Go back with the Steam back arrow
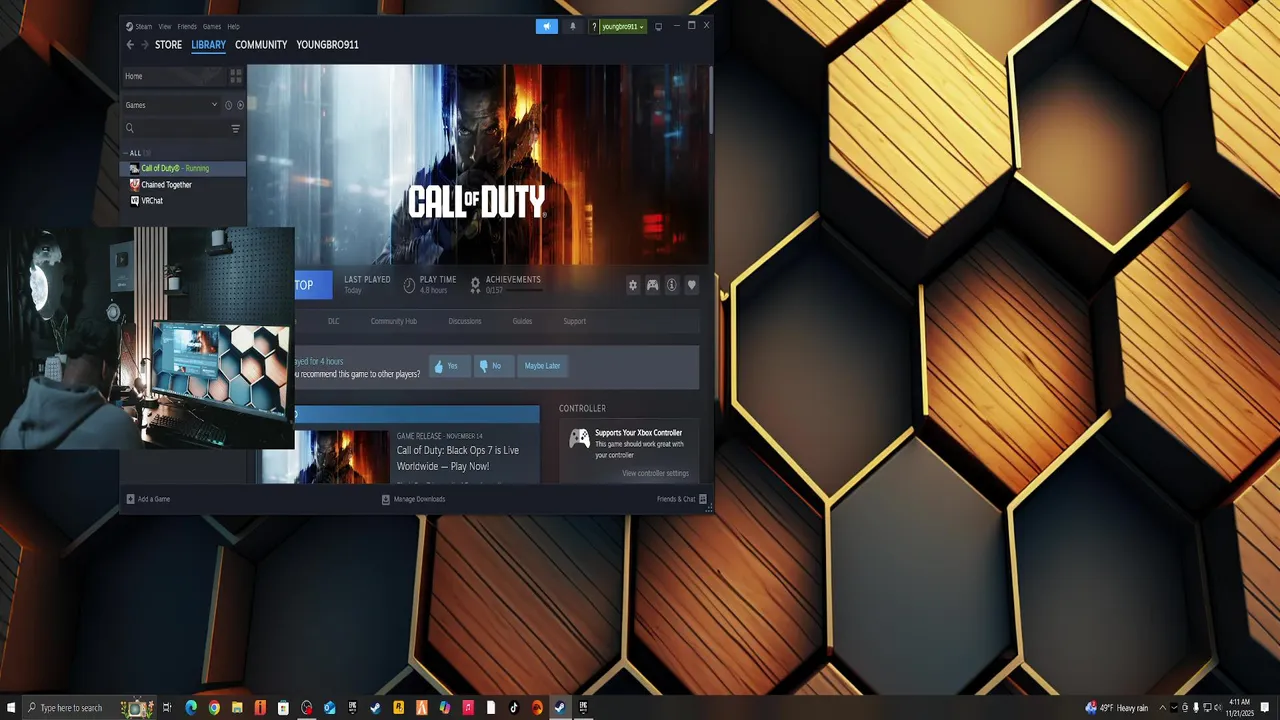The height and width of the screenshot is (720, 1280). click(130, 45)
